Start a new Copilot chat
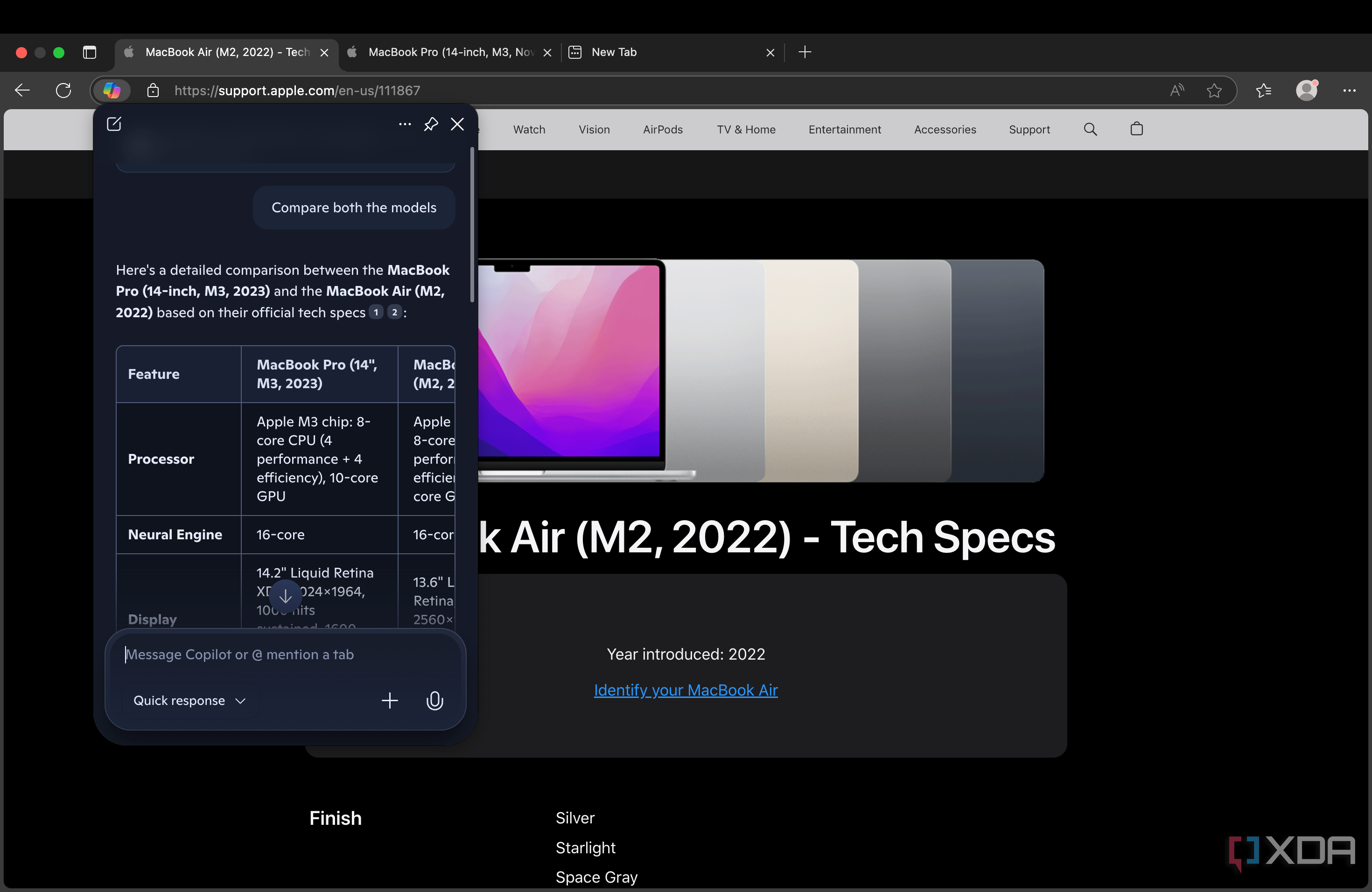This screenshot has height=892, width=1372. pos(114,124)
